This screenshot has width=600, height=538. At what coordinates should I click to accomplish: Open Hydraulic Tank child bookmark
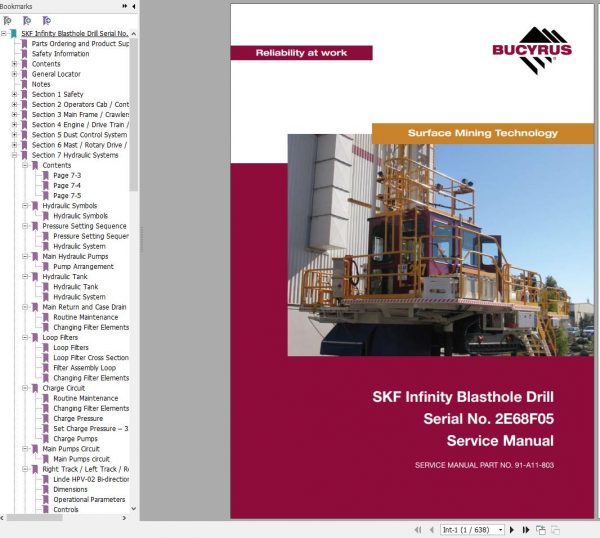[76, 287]
